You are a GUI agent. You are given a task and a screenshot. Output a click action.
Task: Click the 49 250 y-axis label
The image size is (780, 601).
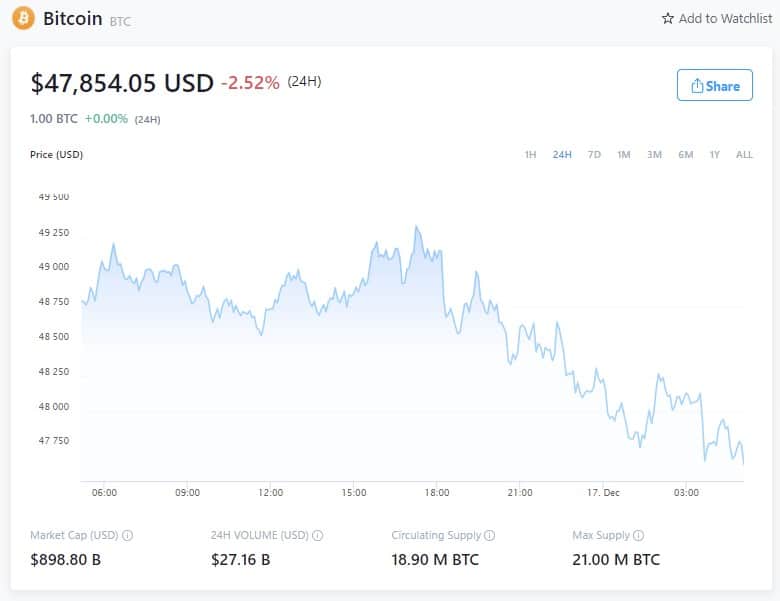click(54, 232)
